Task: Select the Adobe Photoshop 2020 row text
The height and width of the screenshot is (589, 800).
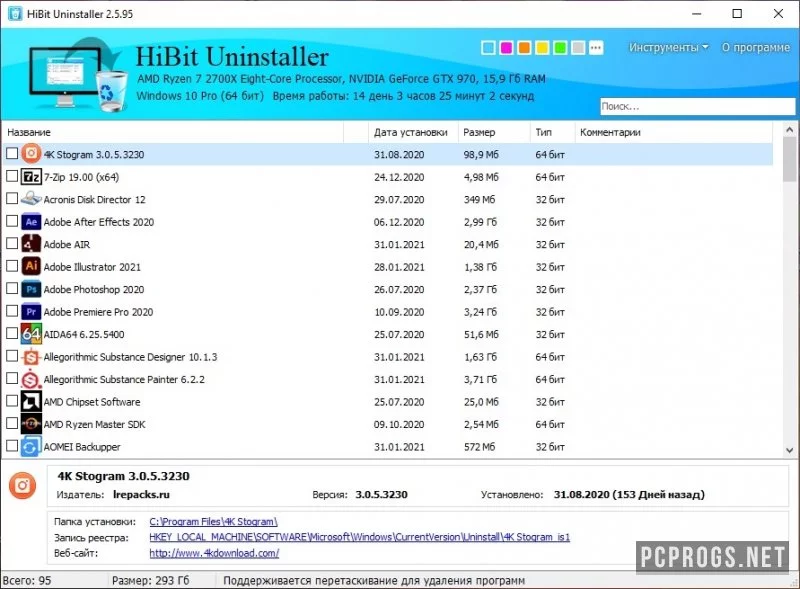Action: click(x=94, y=289)
